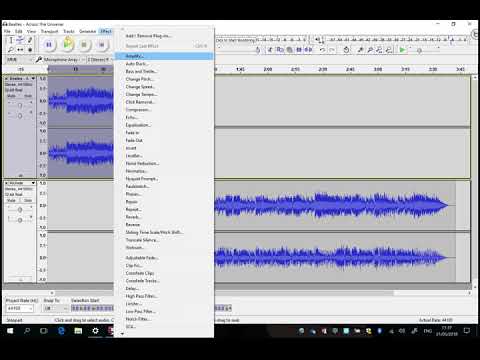Toggle Solo on the first track
Image resolution: width=480 pixels, height=360 pixels.
click(28, 96)
